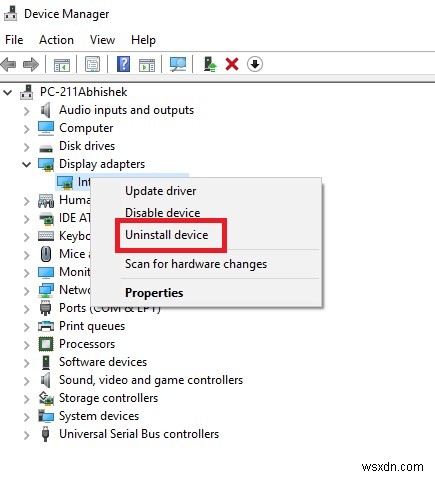Click the blue Help question mark icon
This screenshot has width=435, height=477.
click(123, 64)
